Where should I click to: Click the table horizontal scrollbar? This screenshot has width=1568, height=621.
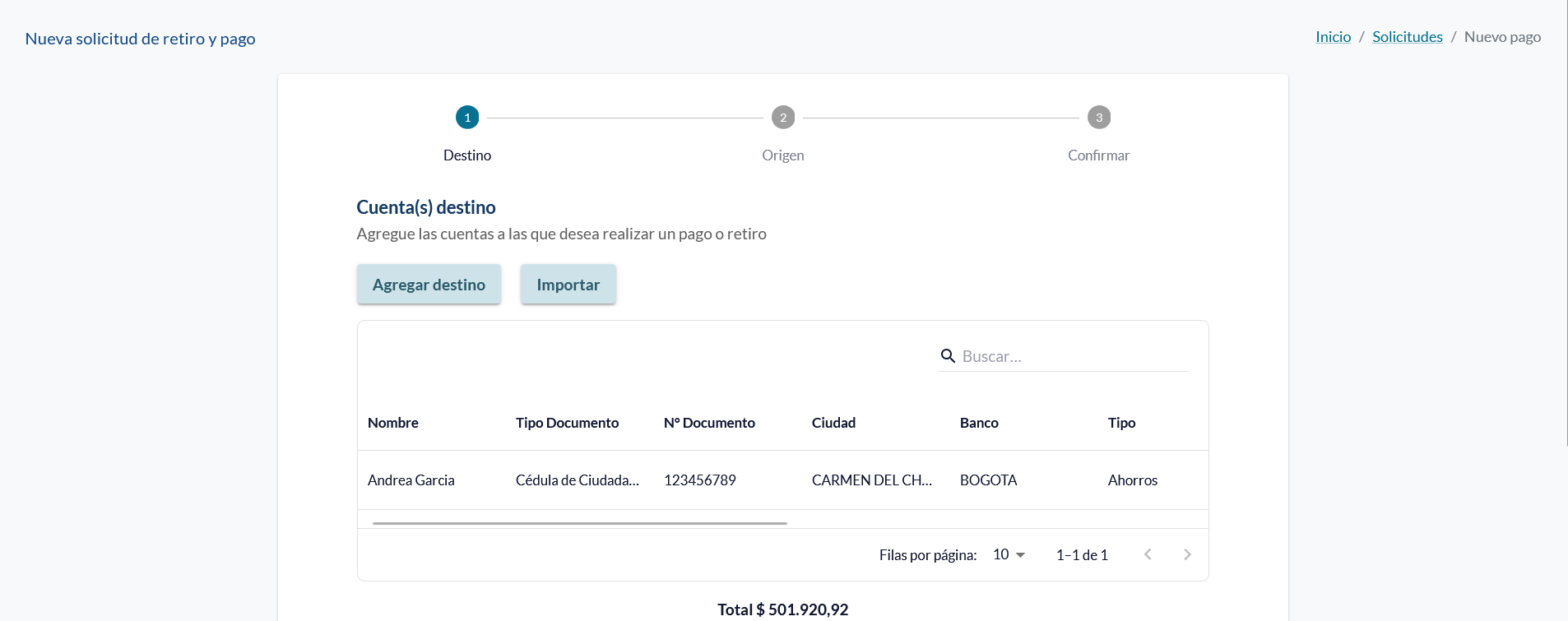580,523
